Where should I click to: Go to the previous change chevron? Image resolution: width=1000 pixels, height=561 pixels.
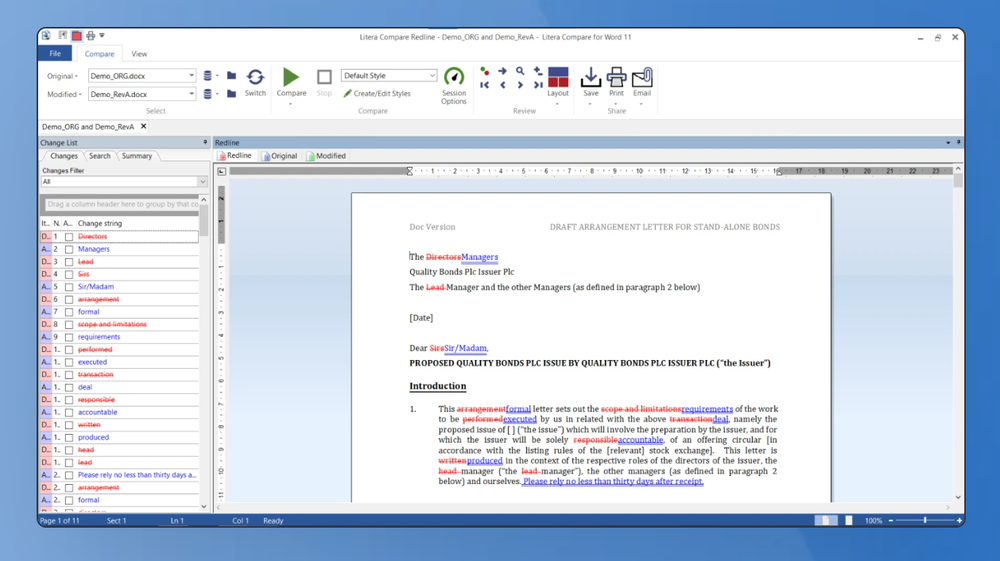503,85
